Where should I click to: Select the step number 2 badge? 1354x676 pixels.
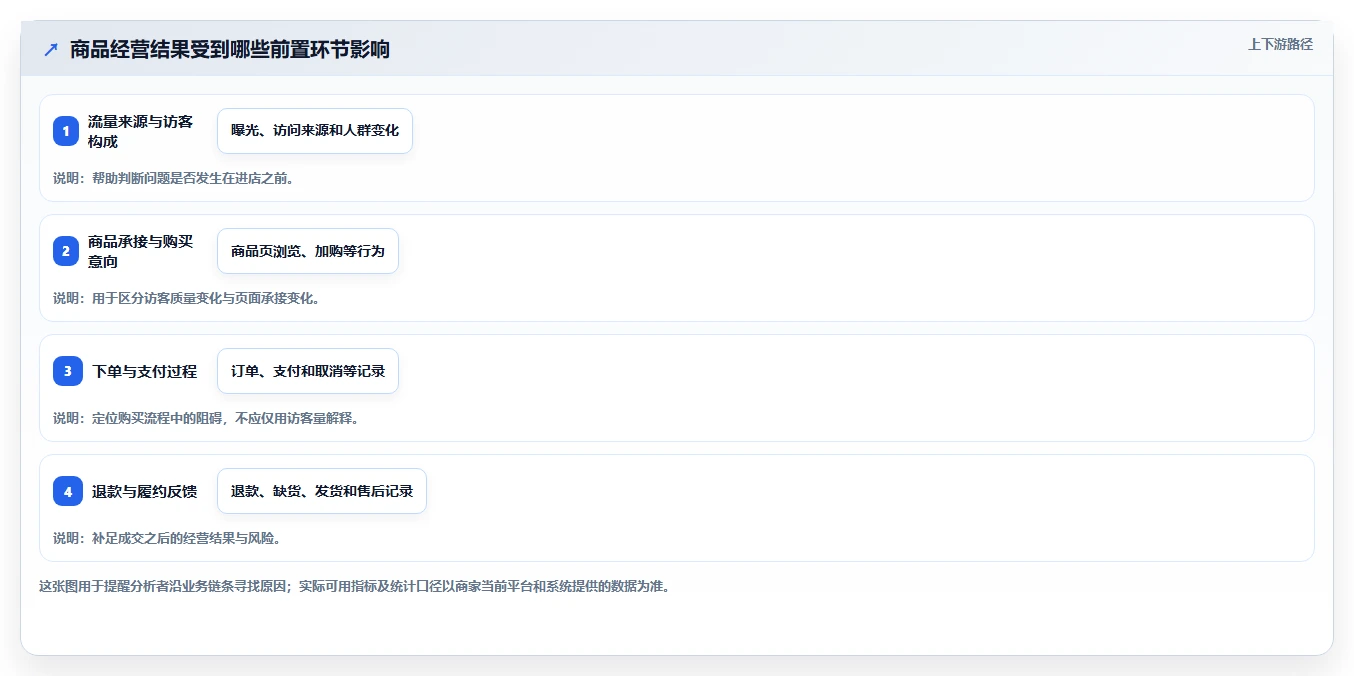[x=66, y=251]
